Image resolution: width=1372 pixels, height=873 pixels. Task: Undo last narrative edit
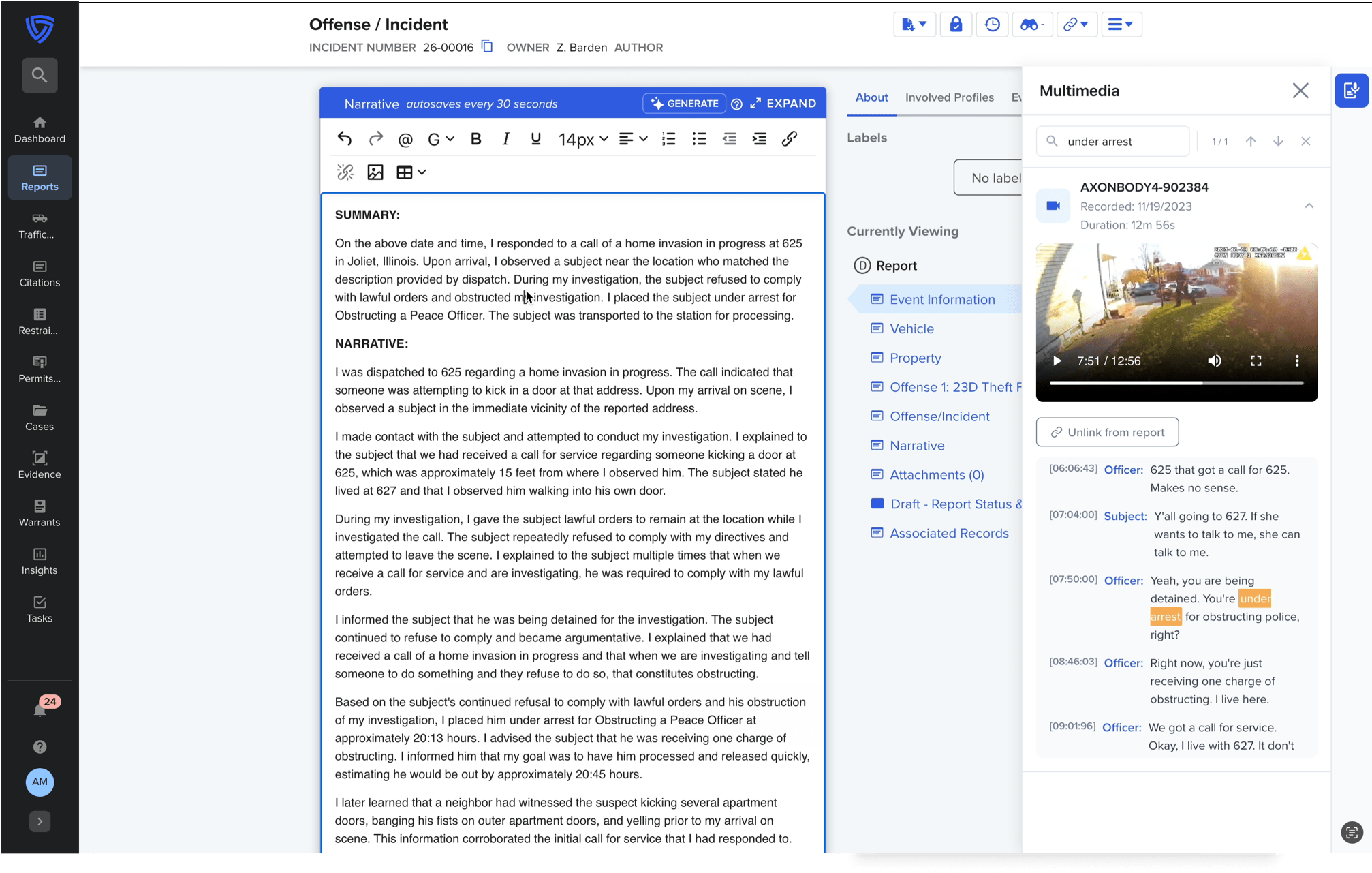pyautogui.click(x=345, y=139)
